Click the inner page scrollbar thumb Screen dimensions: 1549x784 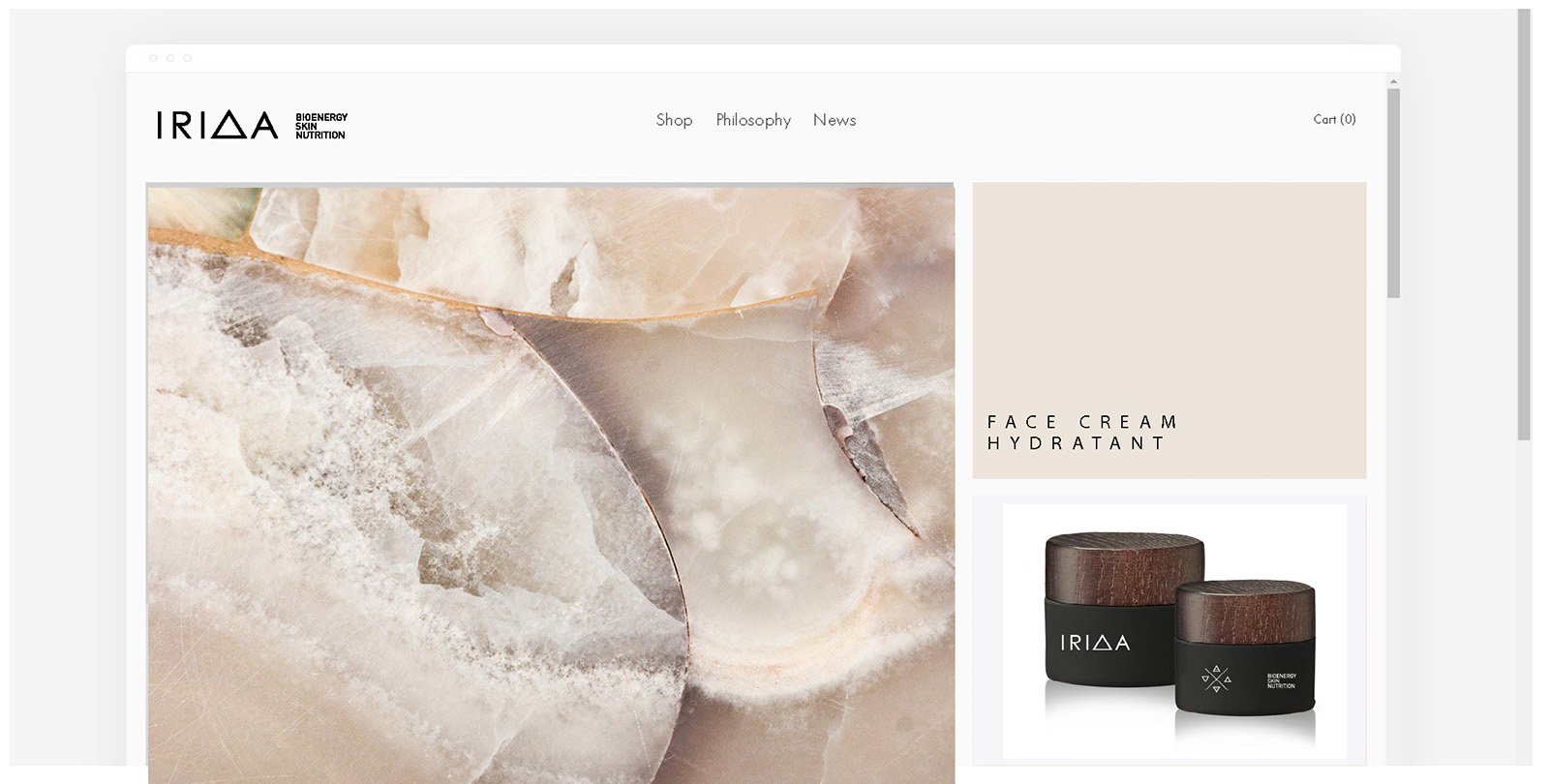coord(1393,194)
